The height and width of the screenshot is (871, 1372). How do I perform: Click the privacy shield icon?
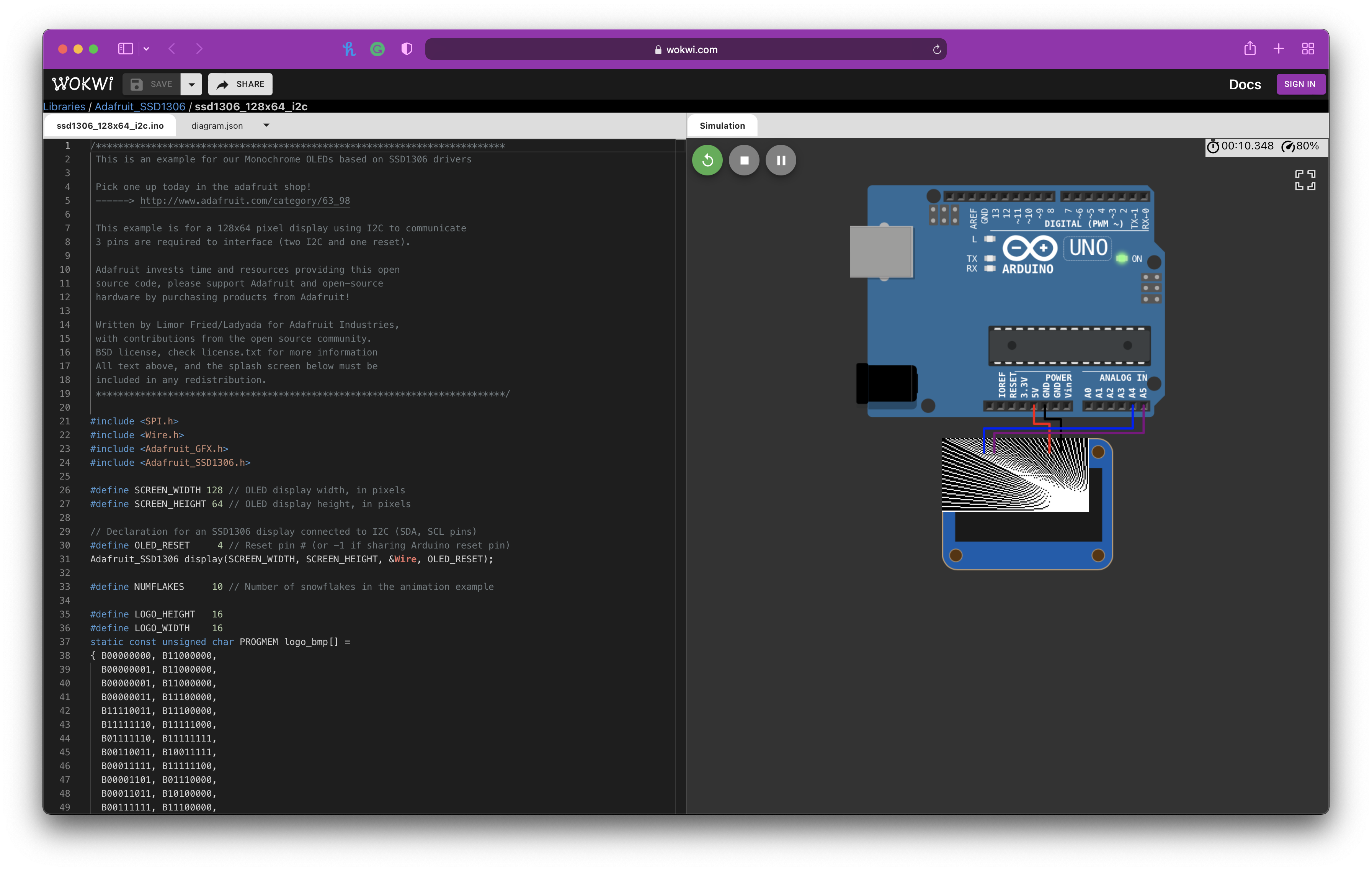click(406, 49)
